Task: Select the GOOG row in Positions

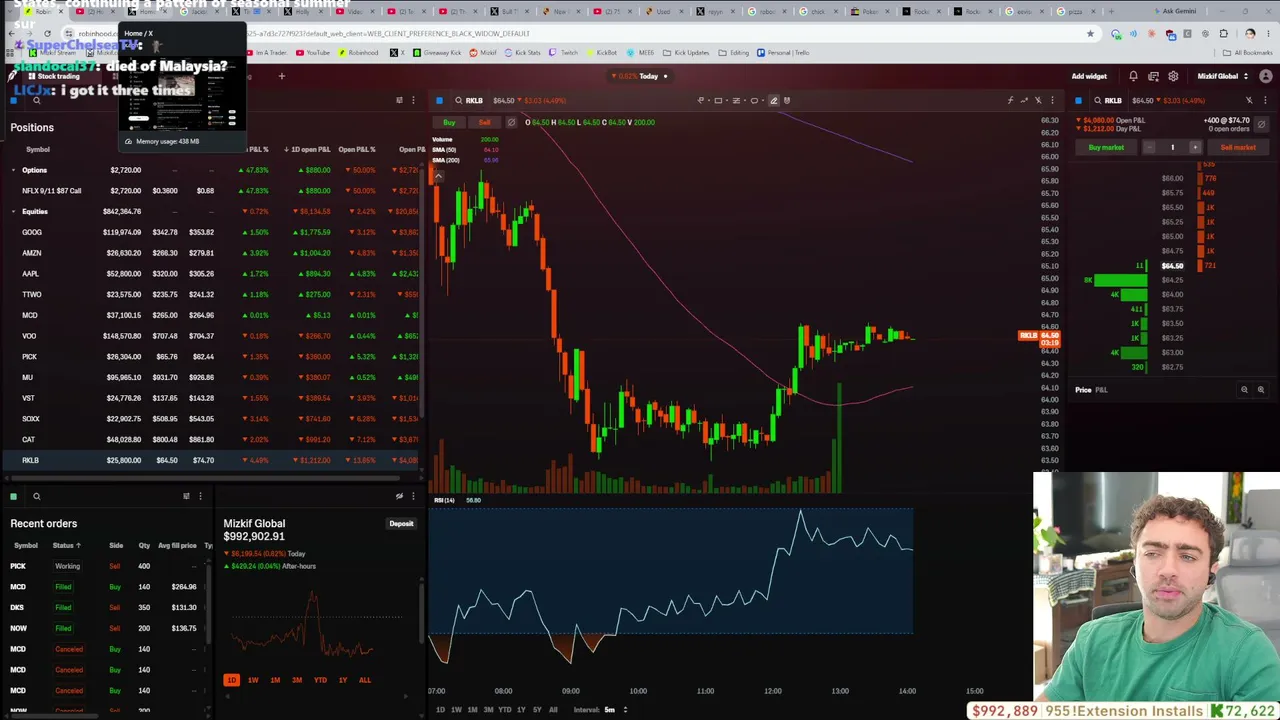Action: [210, 232]
